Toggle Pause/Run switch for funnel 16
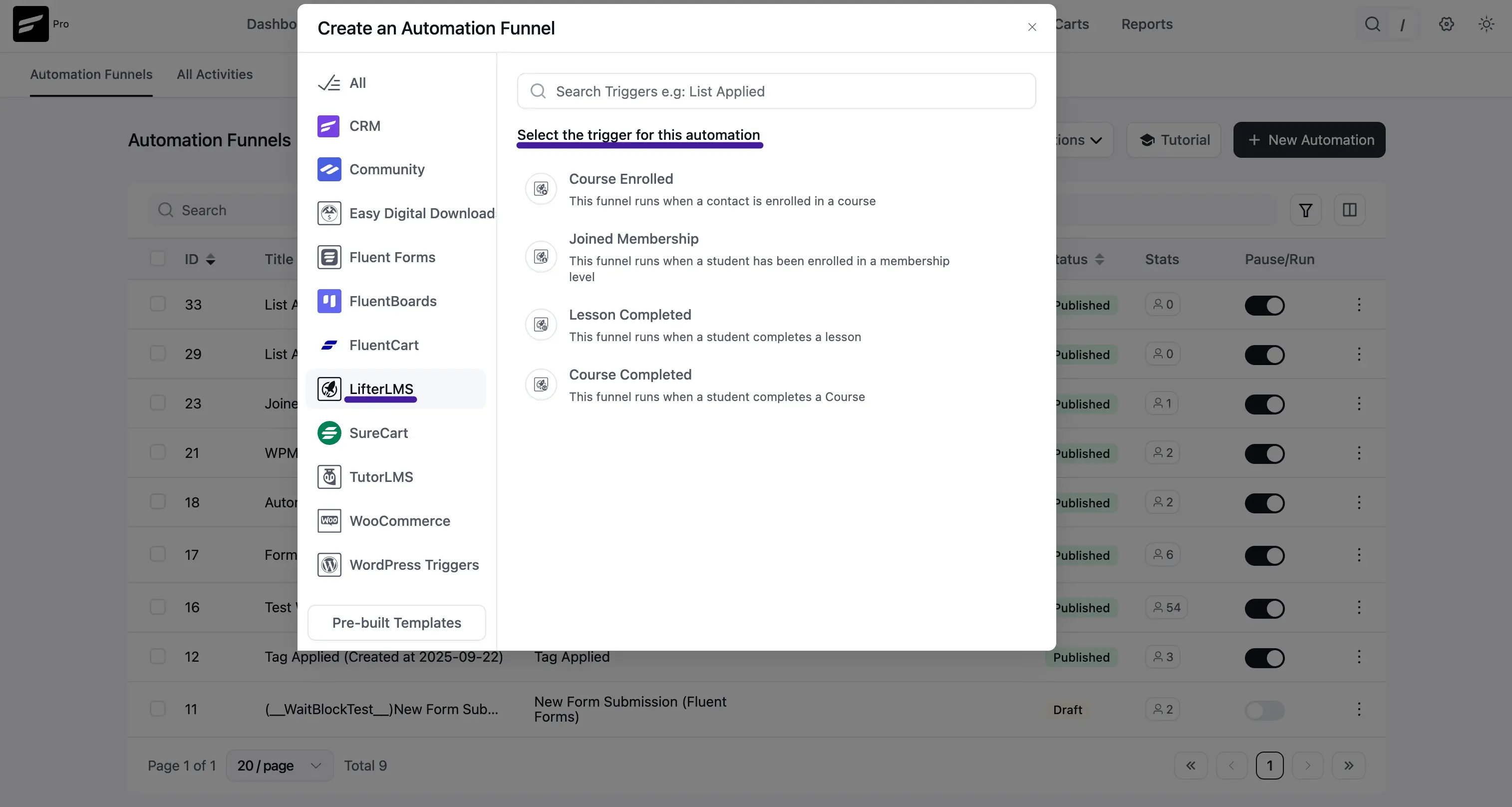Screen dimensions: 1512x807 [1264, 608]
